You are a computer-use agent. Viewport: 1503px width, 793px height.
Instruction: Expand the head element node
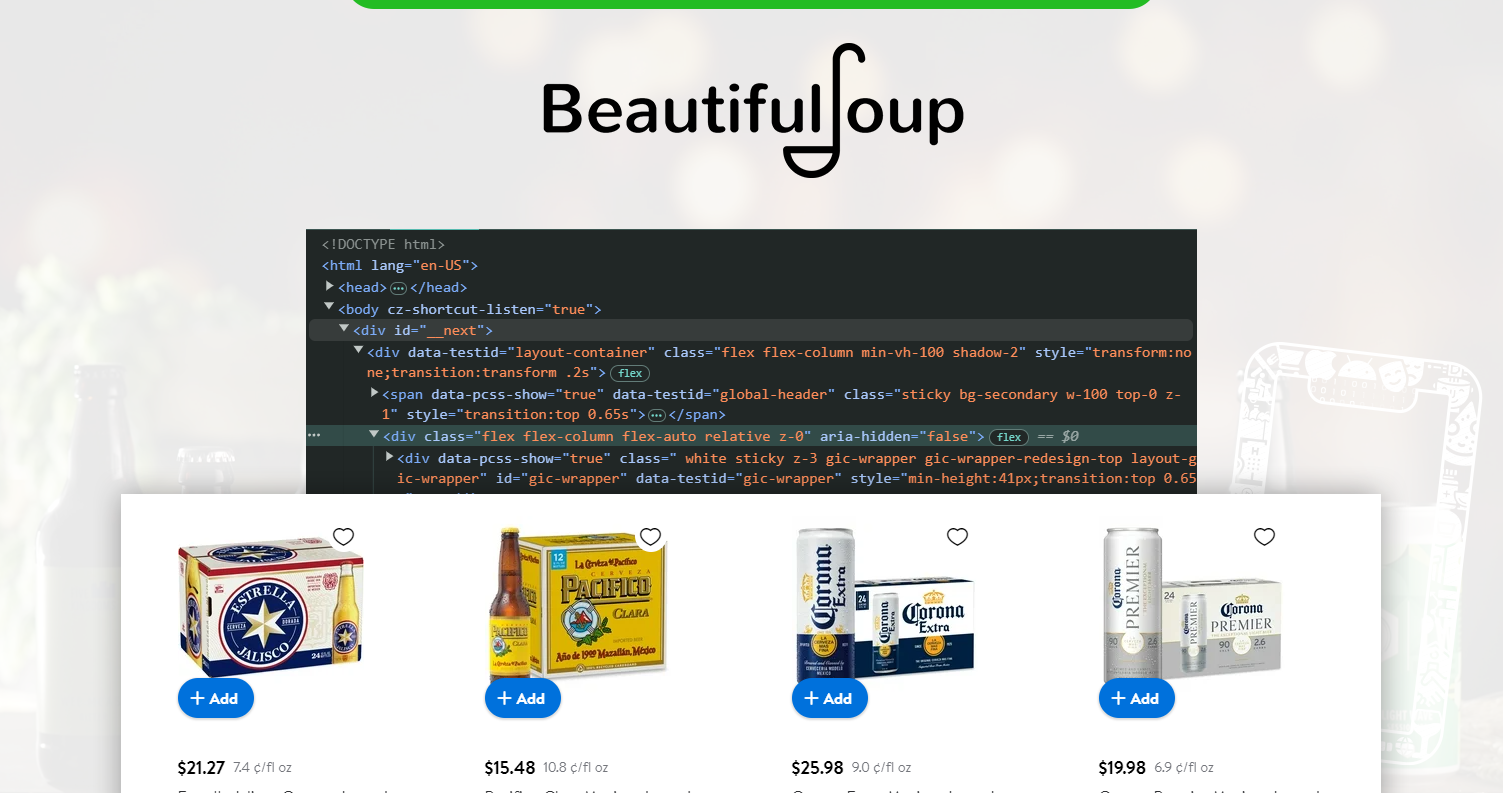point(330,287)
